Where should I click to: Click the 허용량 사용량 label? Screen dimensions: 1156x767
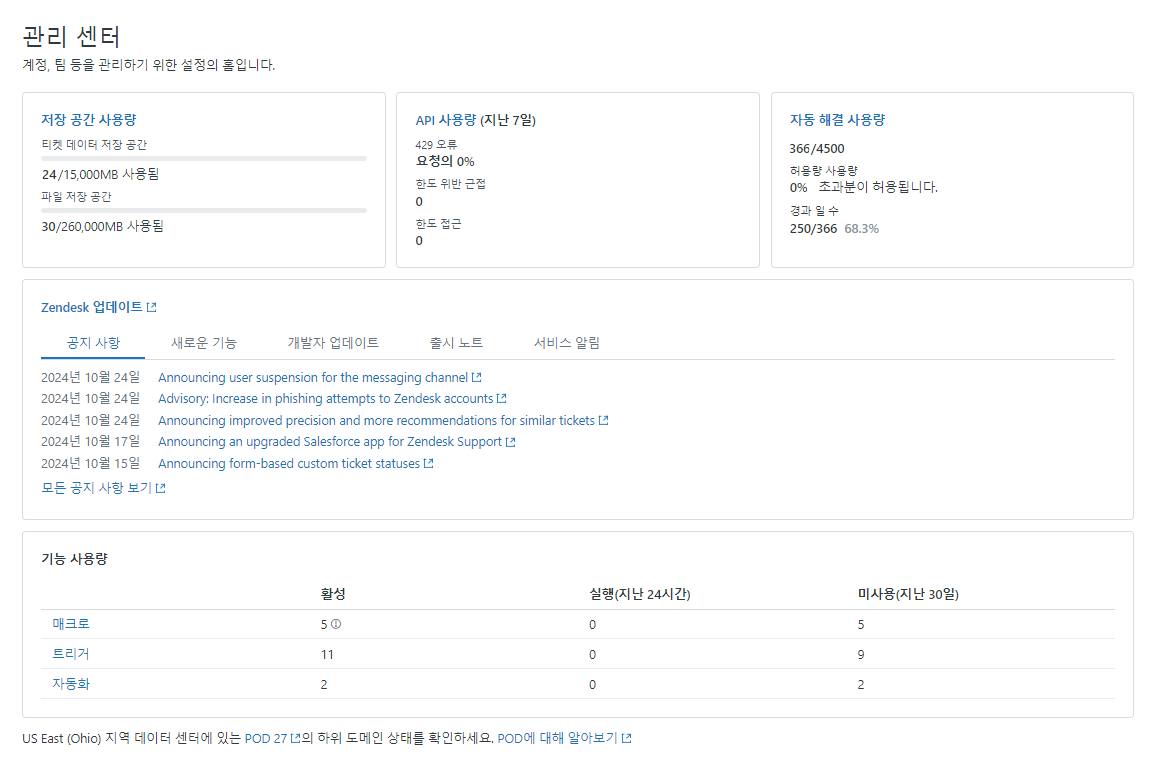[x=824, y=170]
